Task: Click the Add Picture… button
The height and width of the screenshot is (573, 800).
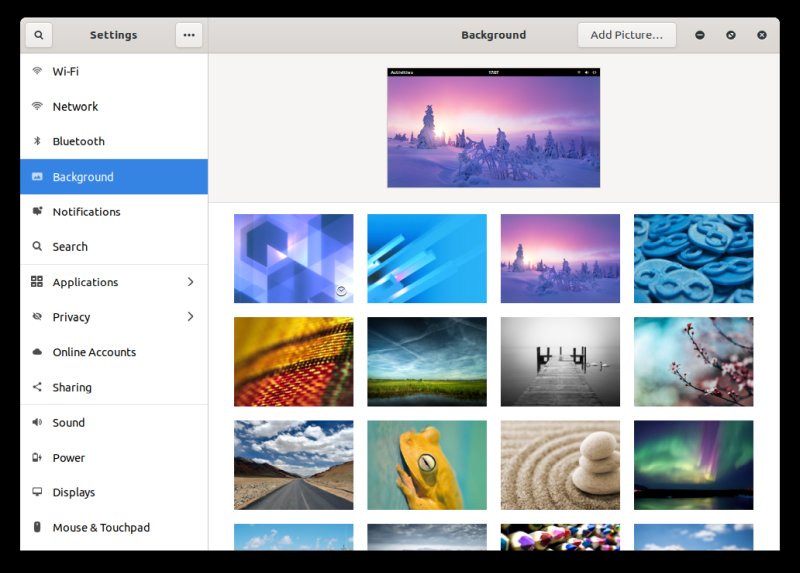Action: click(x=626, y=35)
